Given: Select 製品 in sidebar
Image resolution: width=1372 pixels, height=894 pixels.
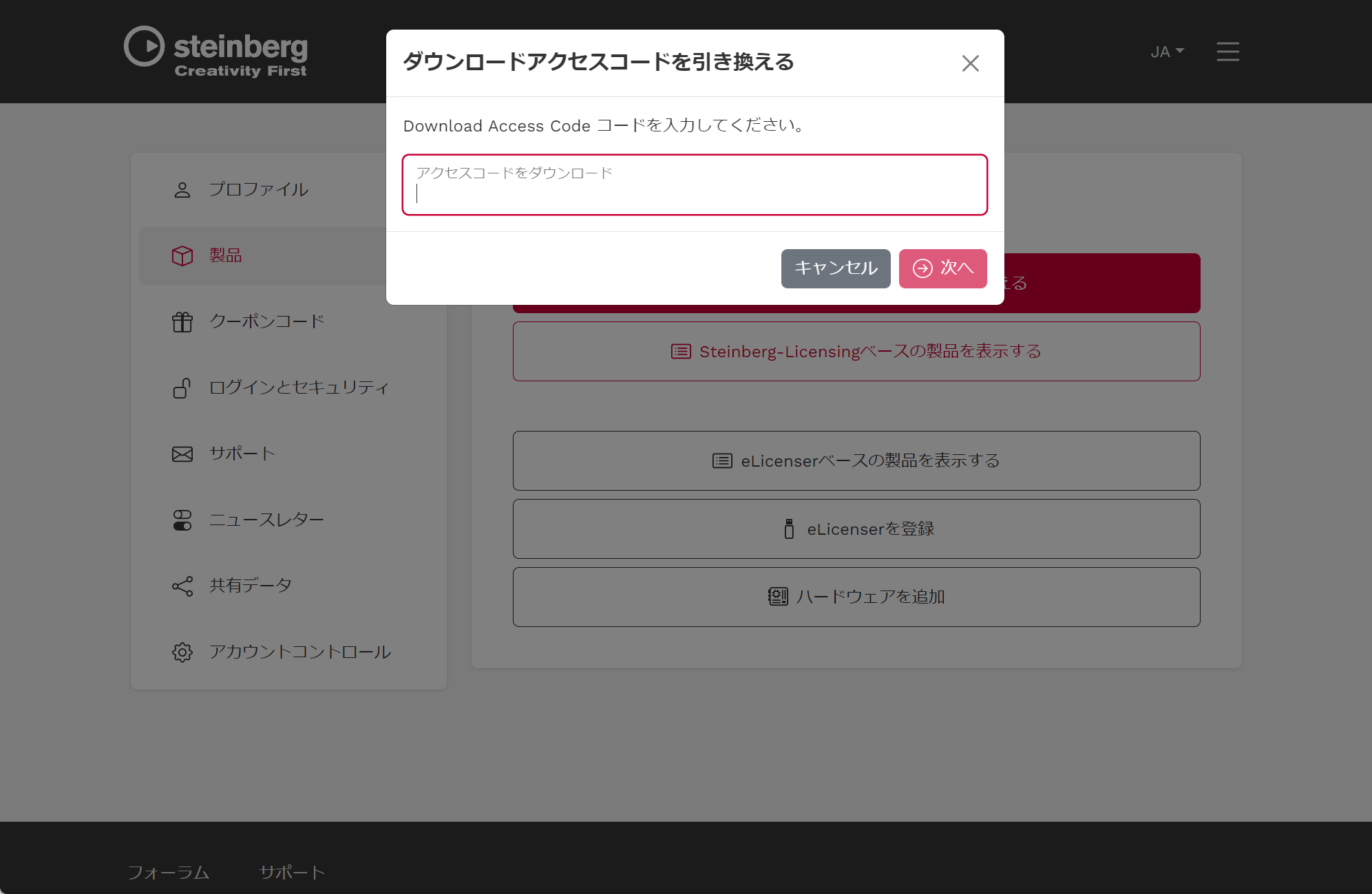Looking at the screenshot, I should tap(263, 256).
